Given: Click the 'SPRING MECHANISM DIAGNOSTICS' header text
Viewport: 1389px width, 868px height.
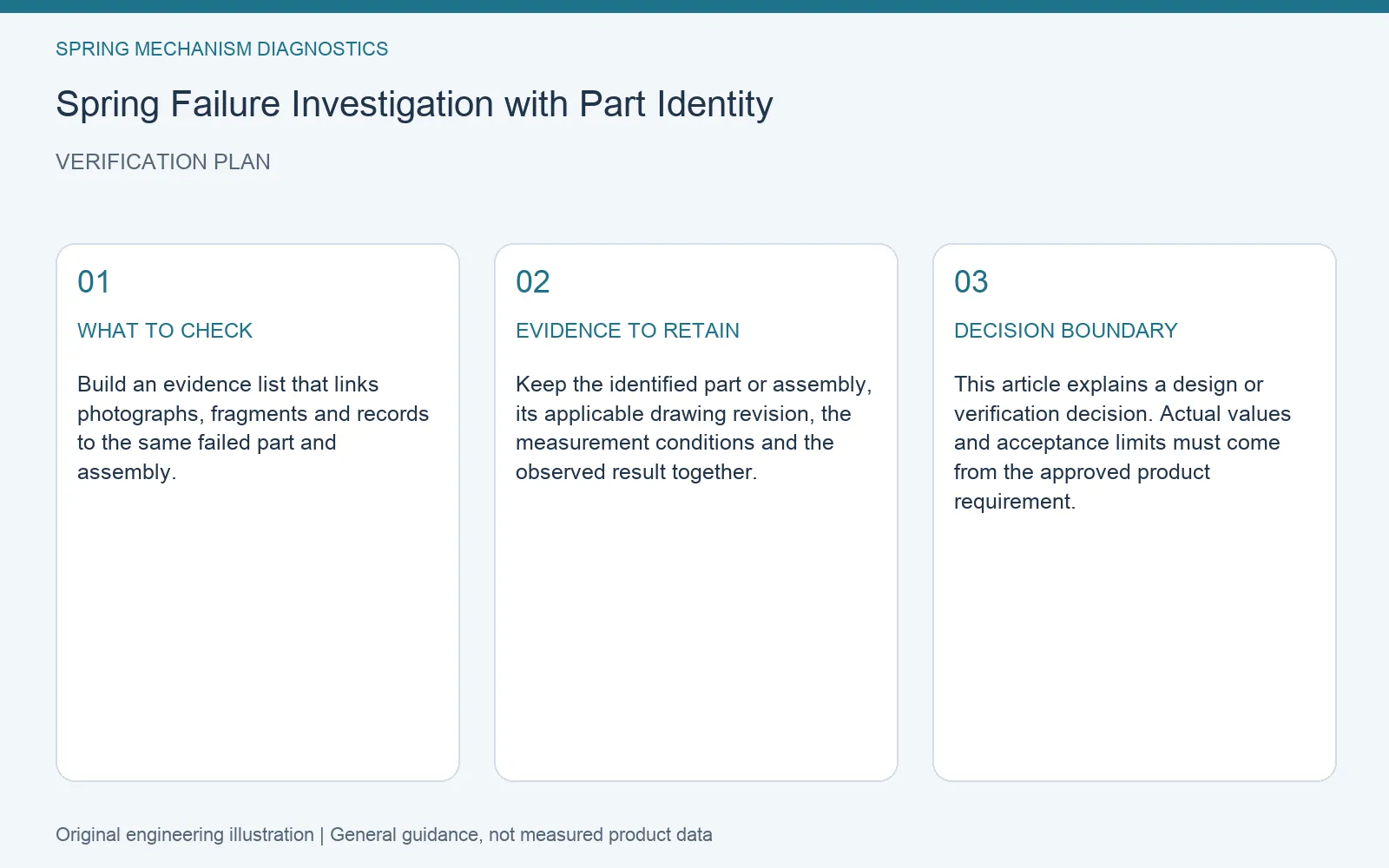Looking at the screenshot, I should click(x=221, y=49).
